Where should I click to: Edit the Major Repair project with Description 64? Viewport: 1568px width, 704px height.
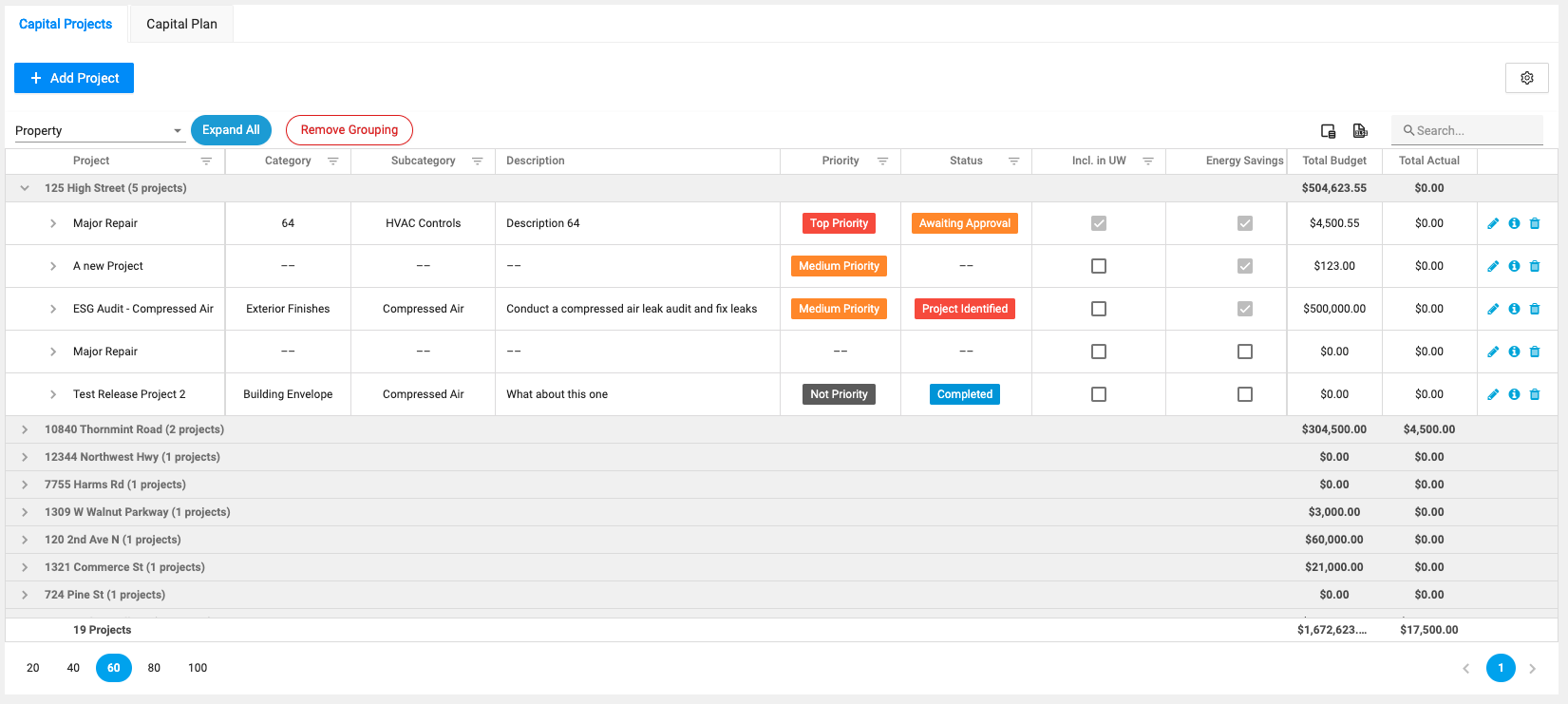1493,223
